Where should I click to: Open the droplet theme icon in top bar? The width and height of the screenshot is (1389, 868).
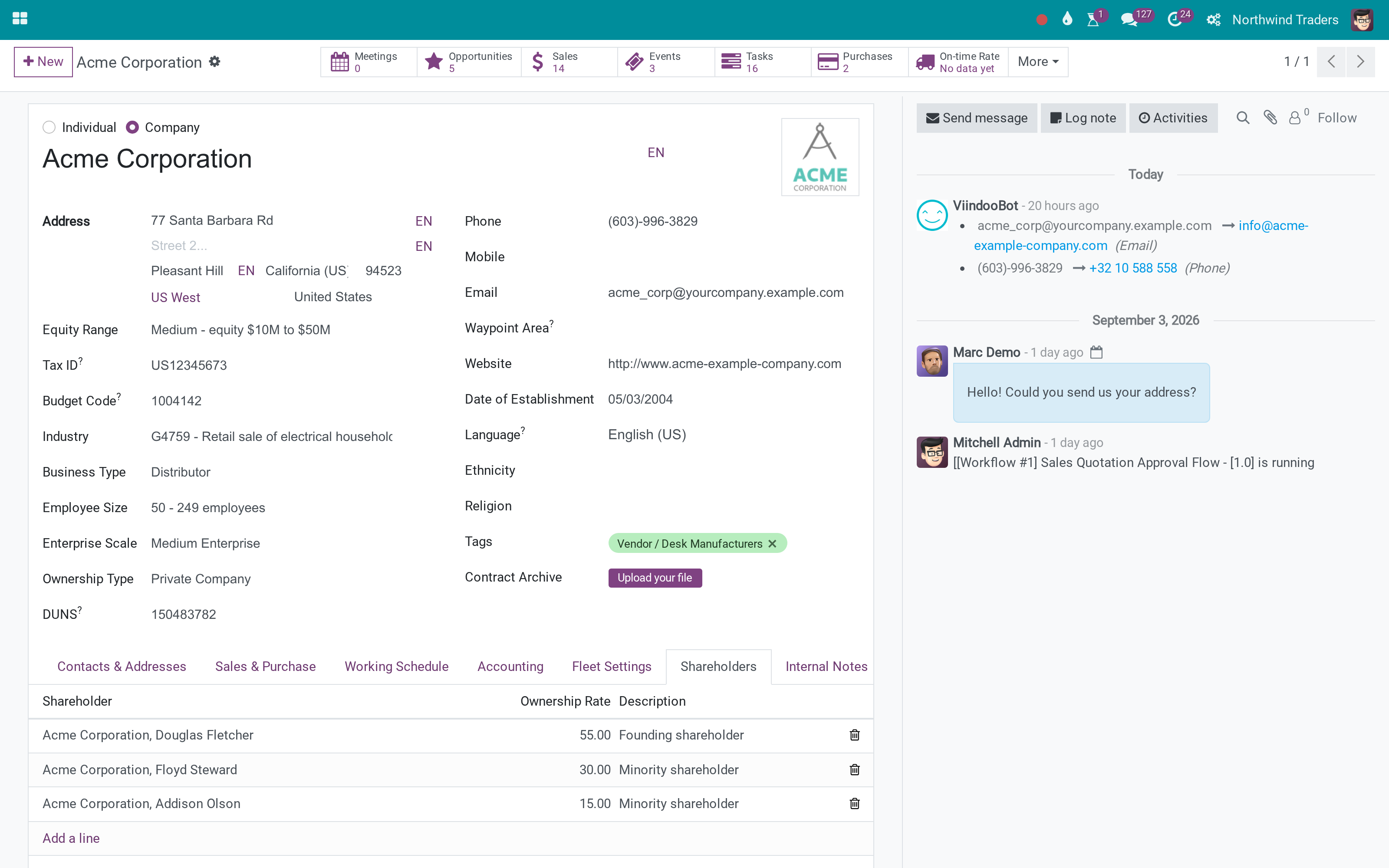[x=1067, y=20]
